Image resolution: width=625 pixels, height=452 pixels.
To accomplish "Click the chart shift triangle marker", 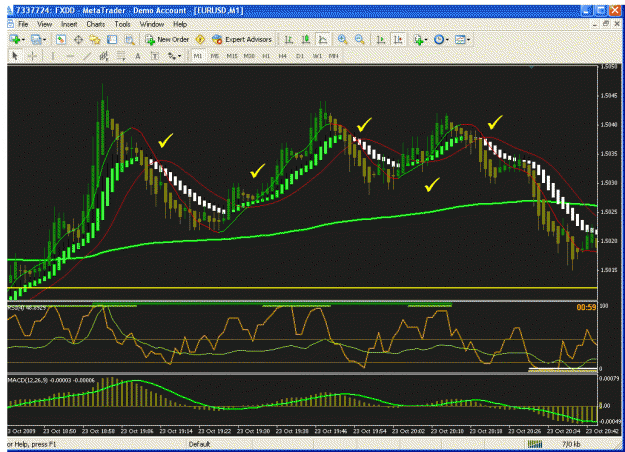I will [x=531, y=67].
